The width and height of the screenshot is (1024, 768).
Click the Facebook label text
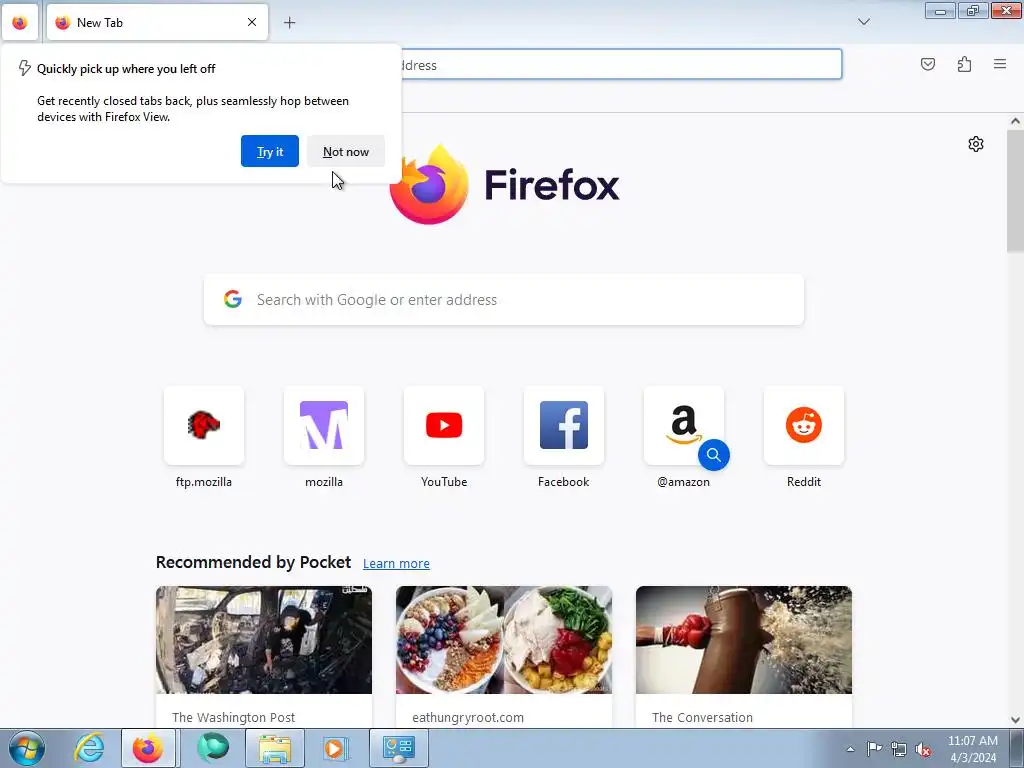click(x=564, y=482)
